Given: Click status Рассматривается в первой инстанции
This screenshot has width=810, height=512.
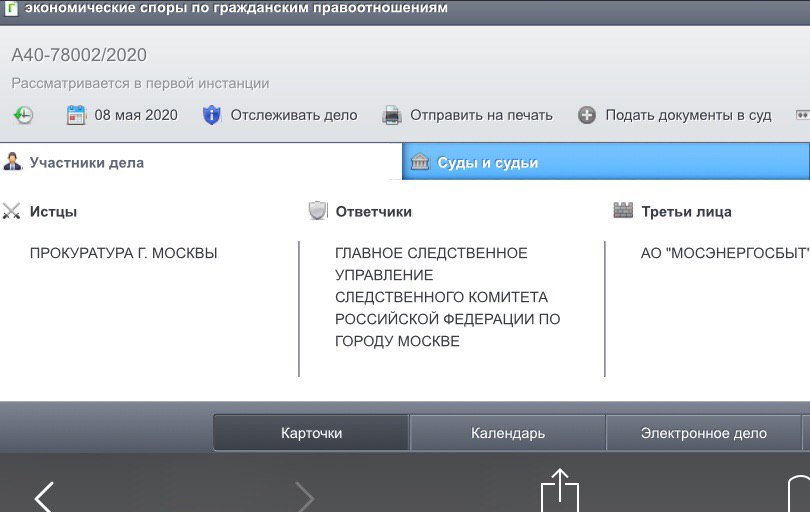Looking at the screenshot, I should (140, 83).
